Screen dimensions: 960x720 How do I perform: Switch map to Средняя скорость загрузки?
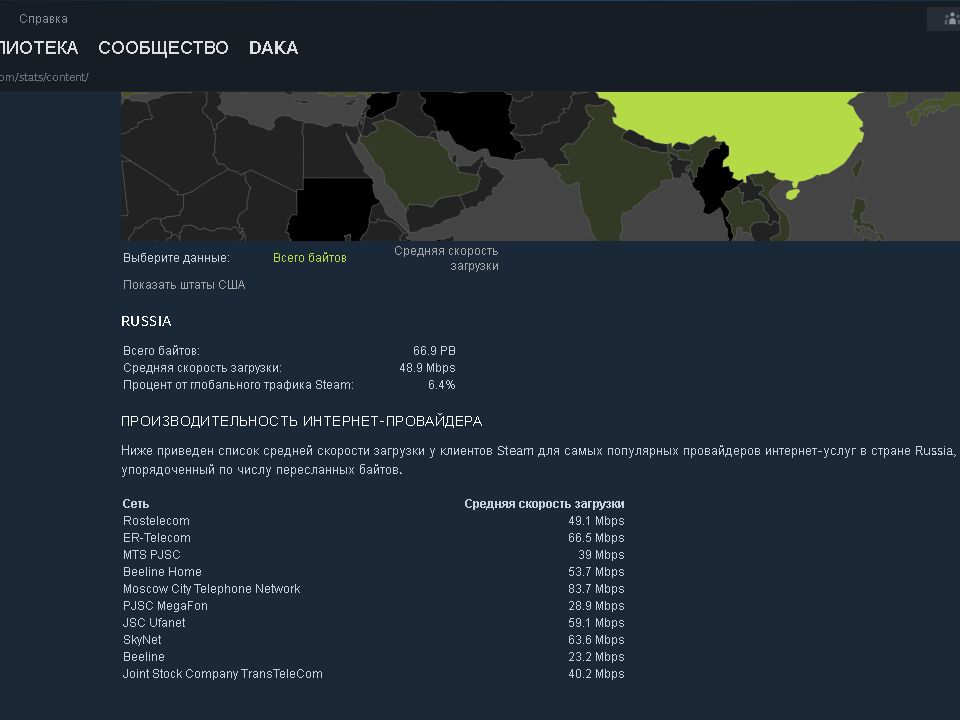point(446,258)
